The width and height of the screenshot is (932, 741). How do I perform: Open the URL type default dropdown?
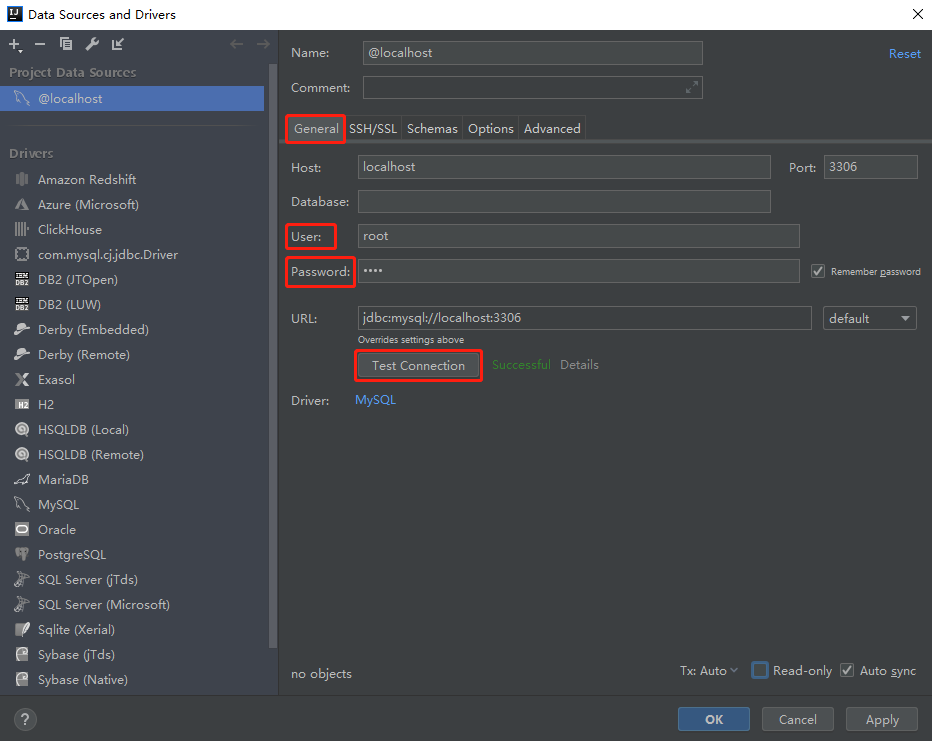(870, 318)
